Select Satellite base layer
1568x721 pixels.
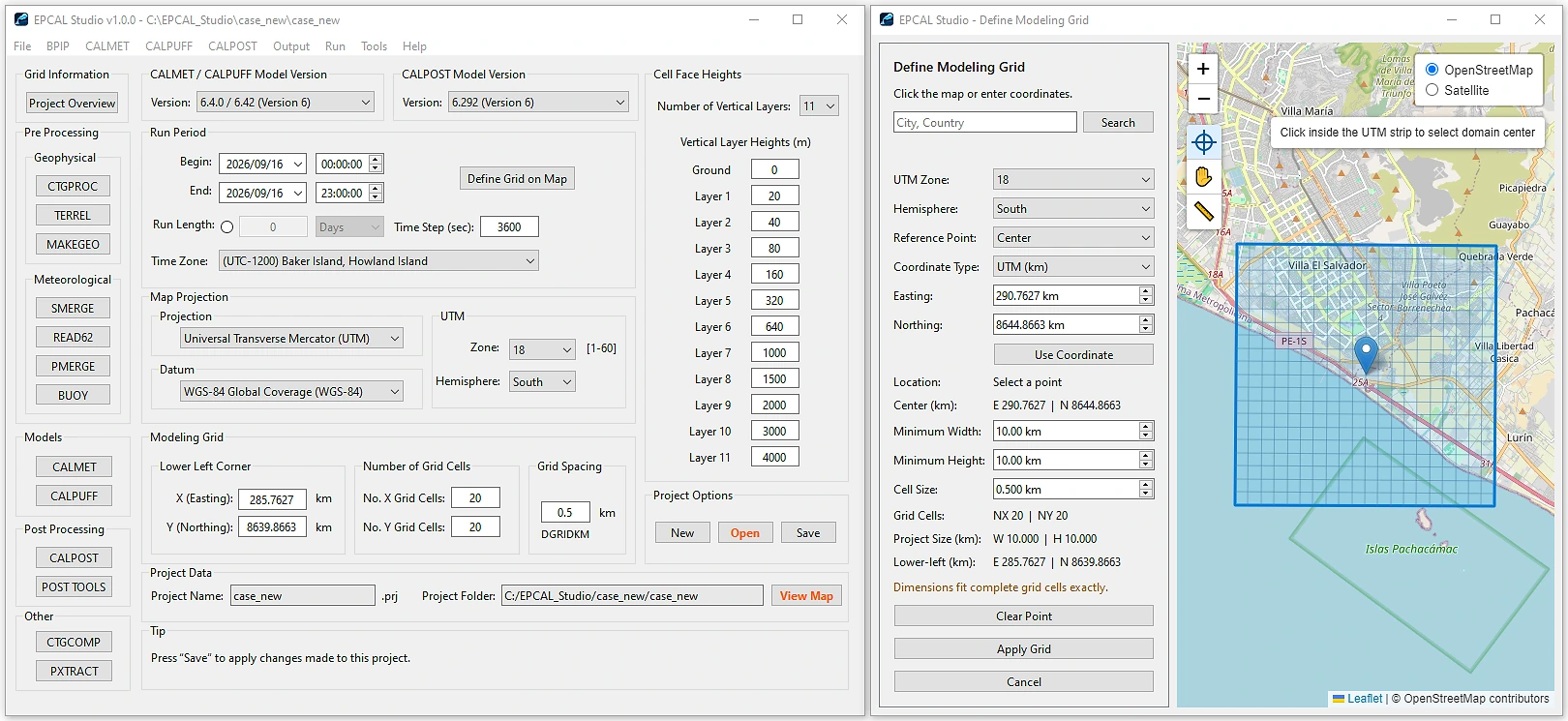tap(1432, 90)
